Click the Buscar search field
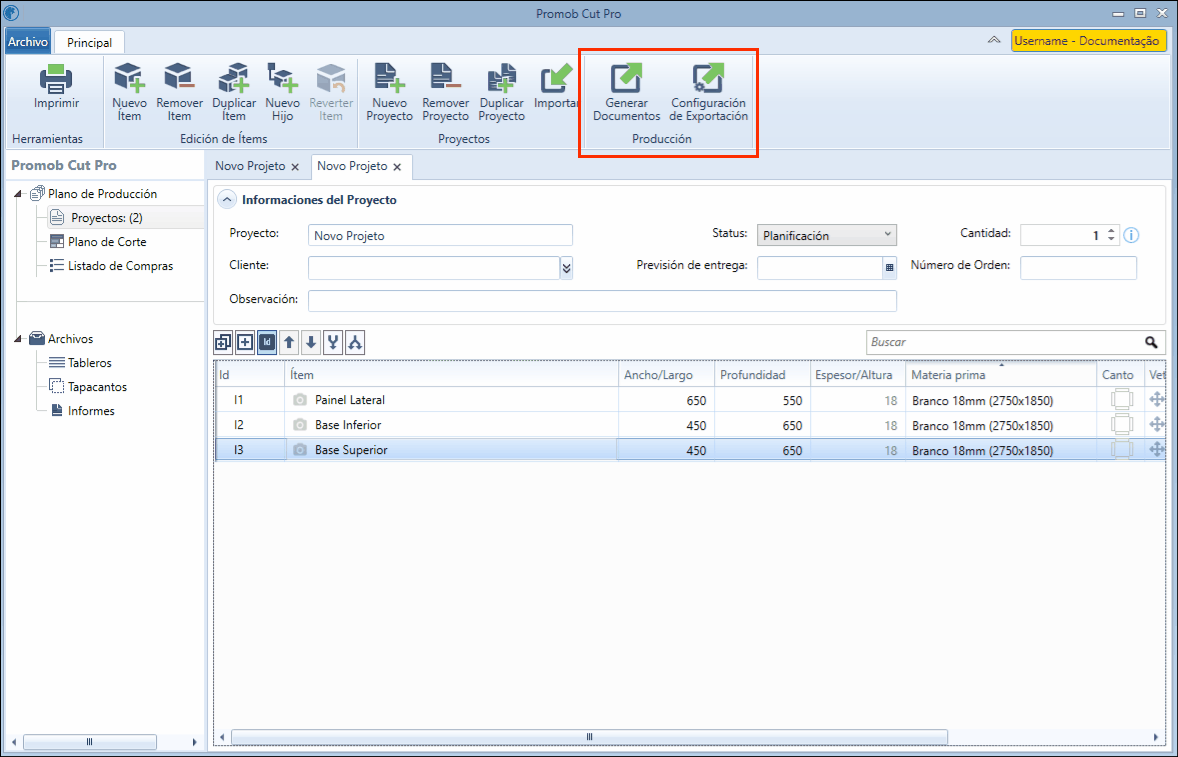The height and width of the screenshot is (757, 1178). point(1016,342)
